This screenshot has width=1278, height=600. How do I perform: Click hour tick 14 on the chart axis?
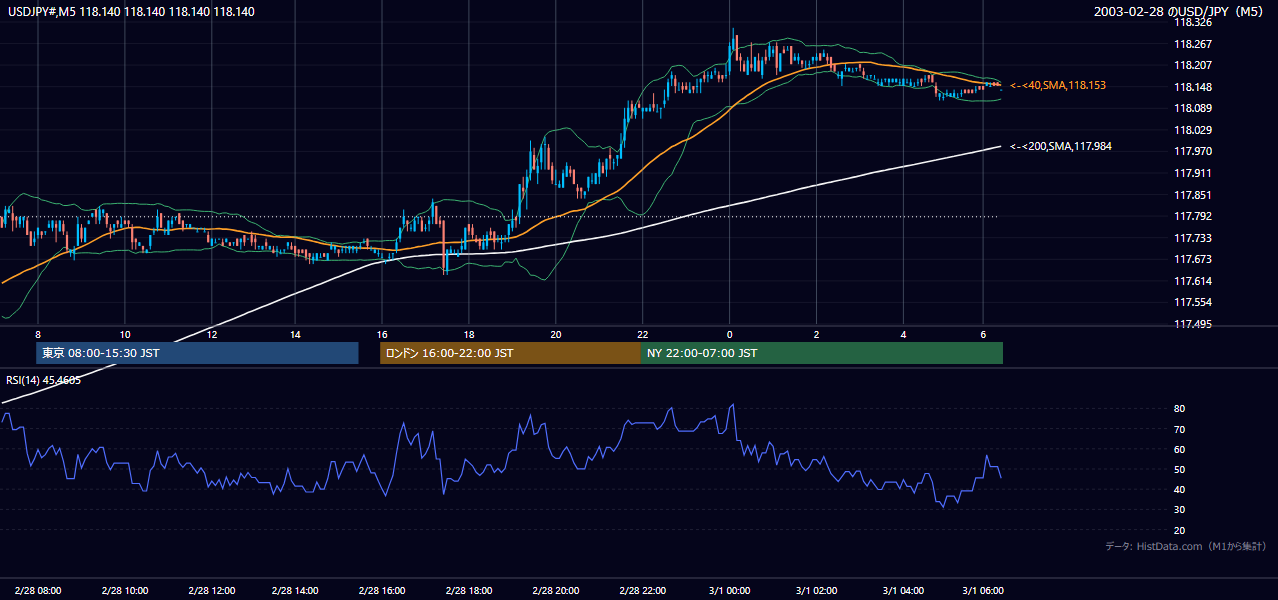click(x=295, y=334)
